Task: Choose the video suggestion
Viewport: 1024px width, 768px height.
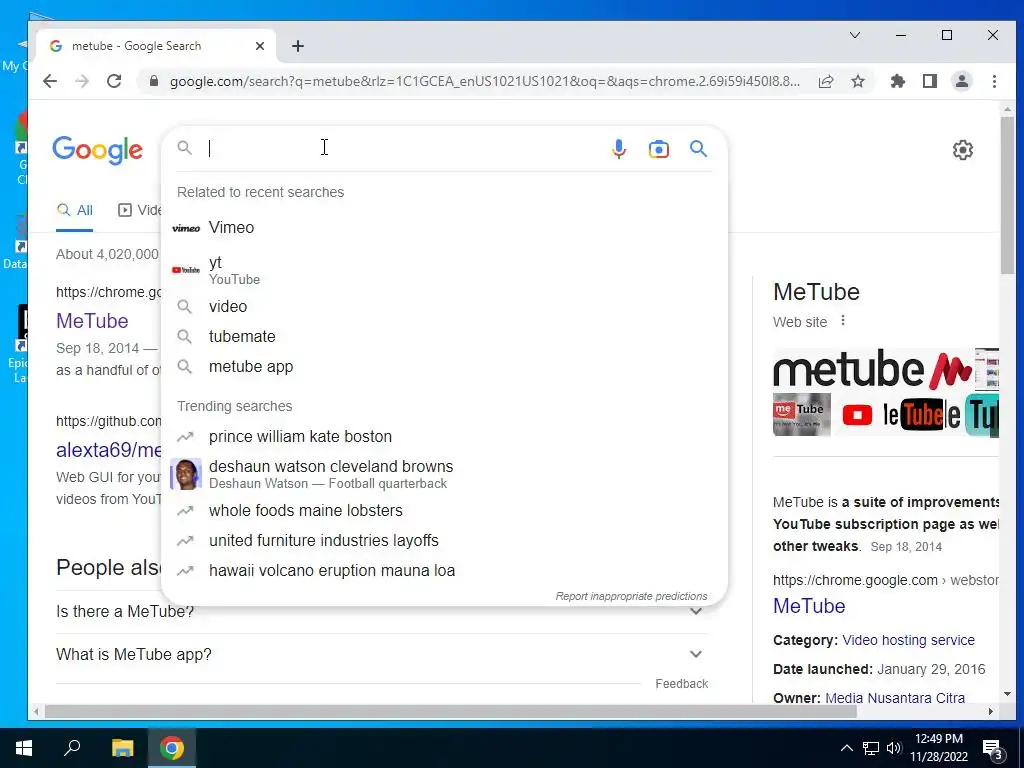Action: (444, 306)
